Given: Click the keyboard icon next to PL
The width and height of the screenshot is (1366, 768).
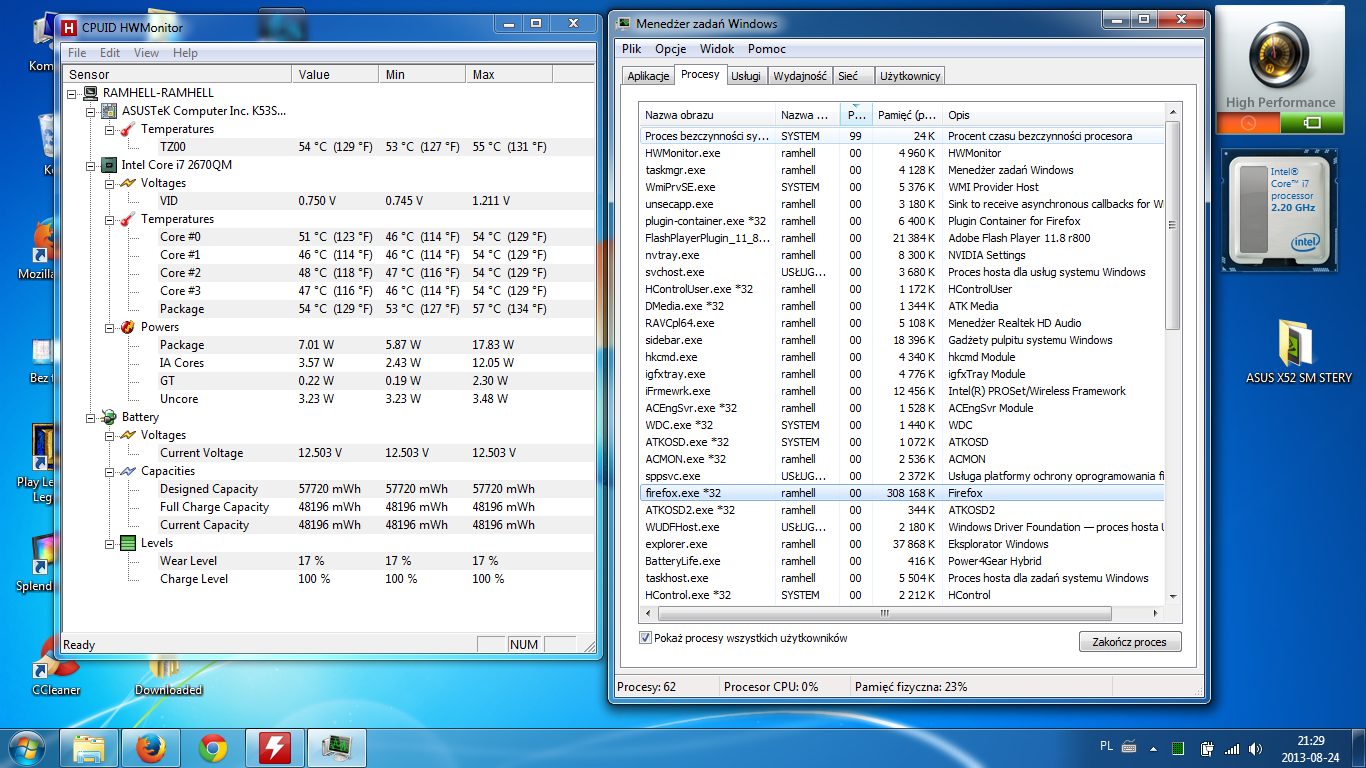Looking at the screenshot, I should click(x=1129, y=746).
